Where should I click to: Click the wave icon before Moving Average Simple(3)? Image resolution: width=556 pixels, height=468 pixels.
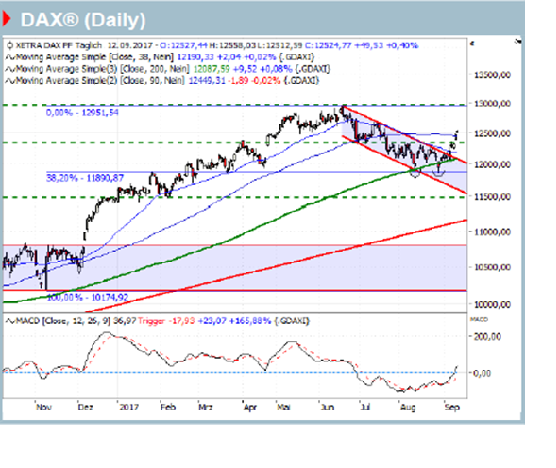(10, 69)
